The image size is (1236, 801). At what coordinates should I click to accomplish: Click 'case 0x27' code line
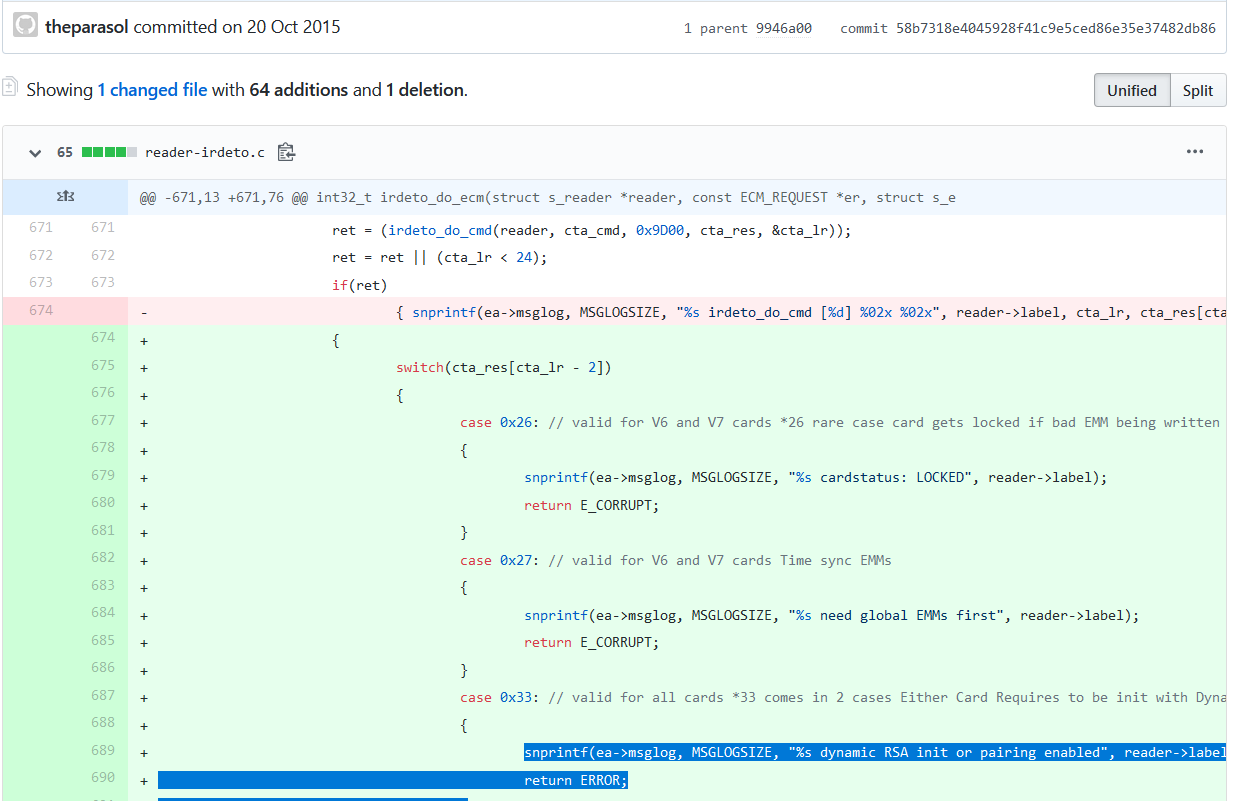[676, 560]
